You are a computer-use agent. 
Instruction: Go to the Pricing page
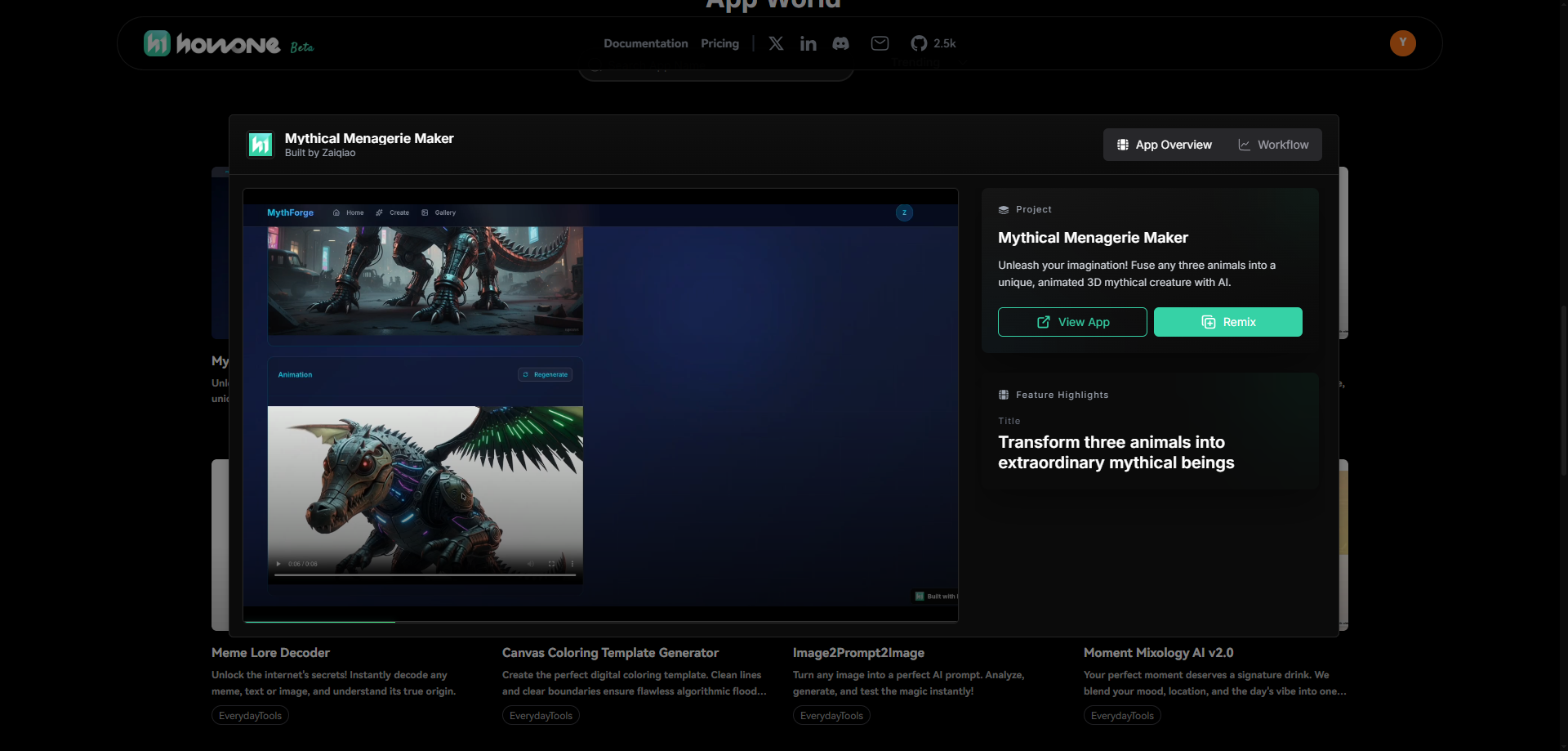(x=719, y=43)
